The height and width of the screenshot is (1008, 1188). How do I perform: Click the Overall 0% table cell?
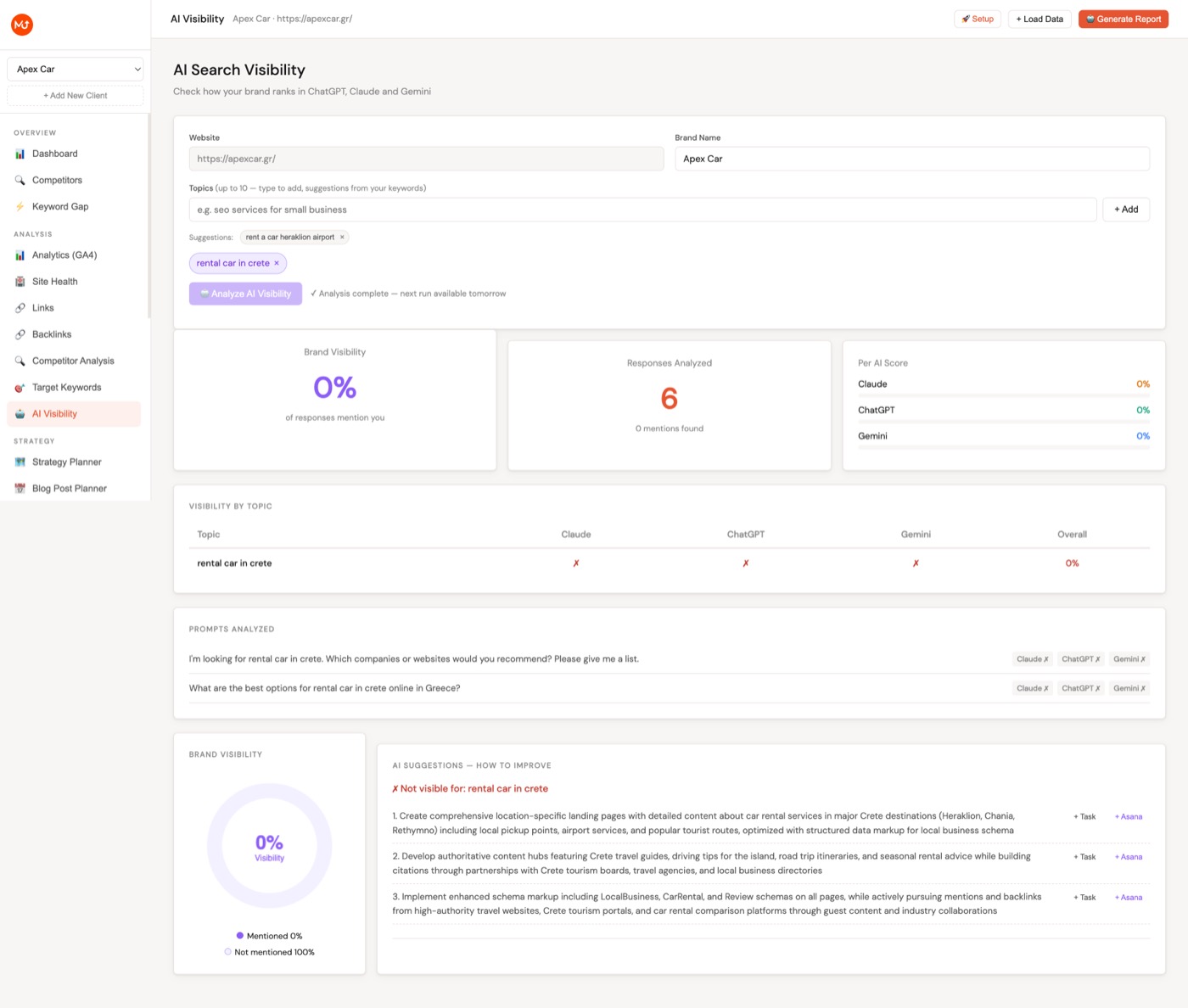coord(1073,563)
